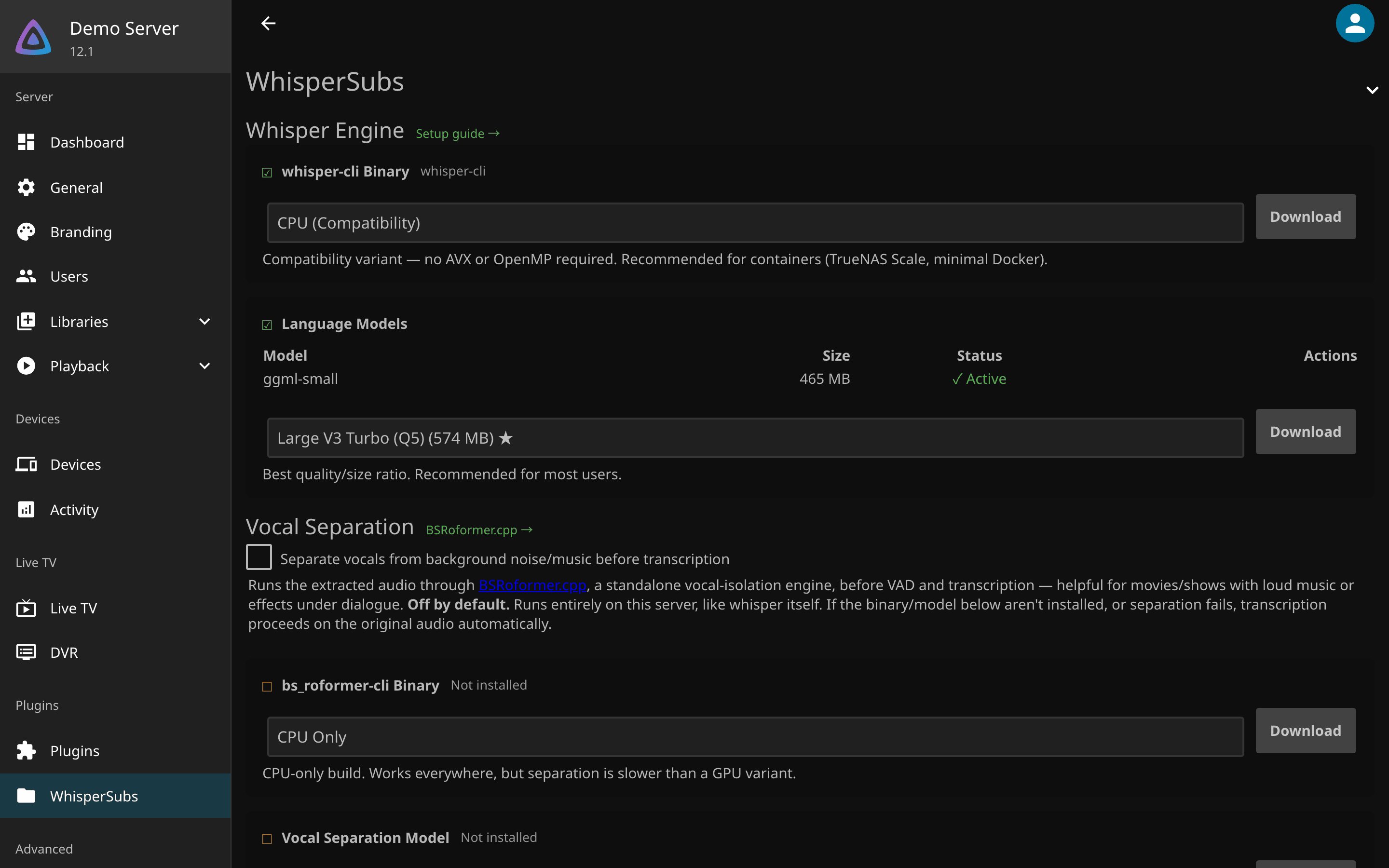Select WhisperSubs in the sidebar
The width and height of the screenshot is (1389, 868).
(x=115, y=796)
